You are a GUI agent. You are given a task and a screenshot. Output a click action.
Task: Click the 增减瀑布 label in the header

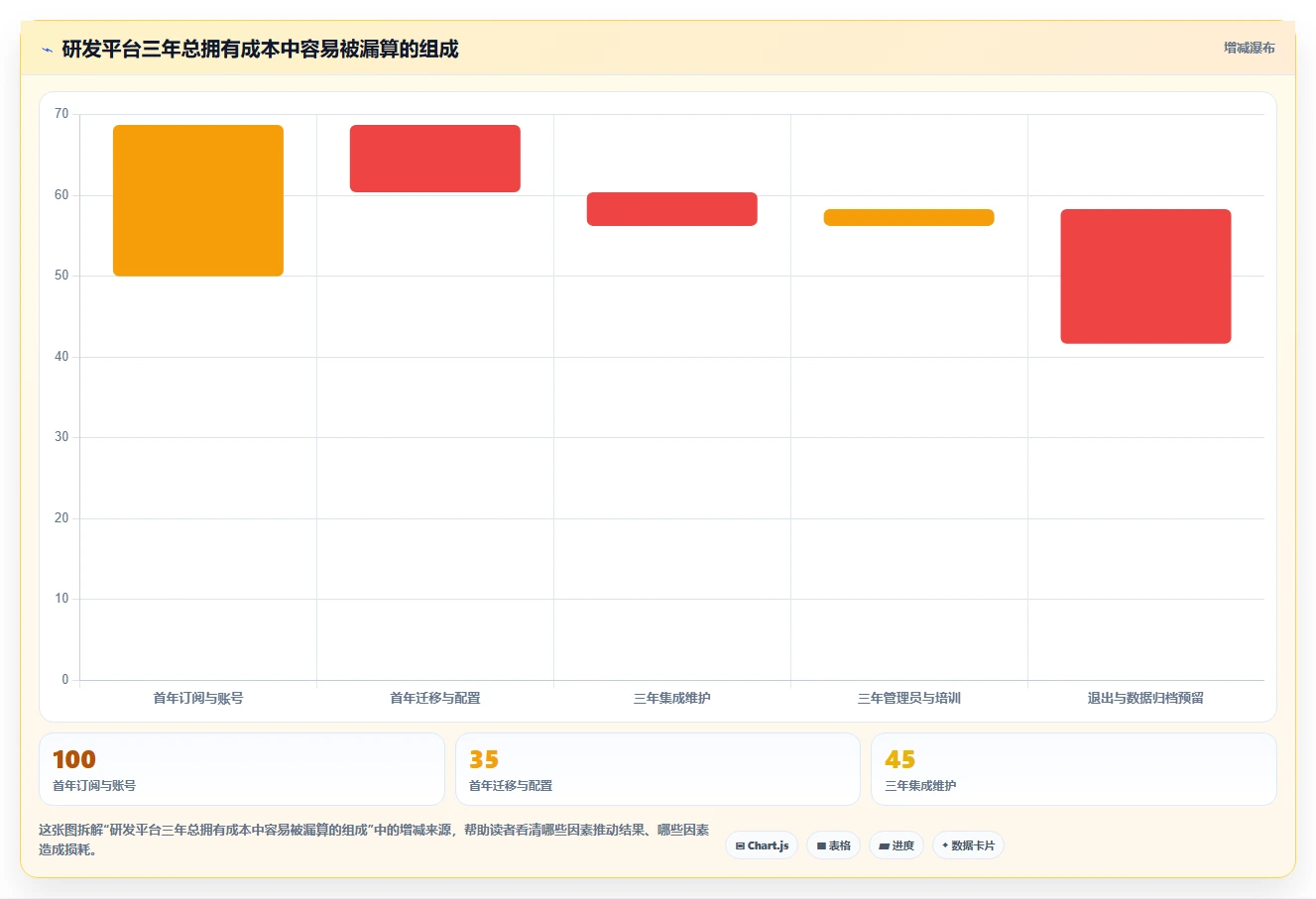1249,48
